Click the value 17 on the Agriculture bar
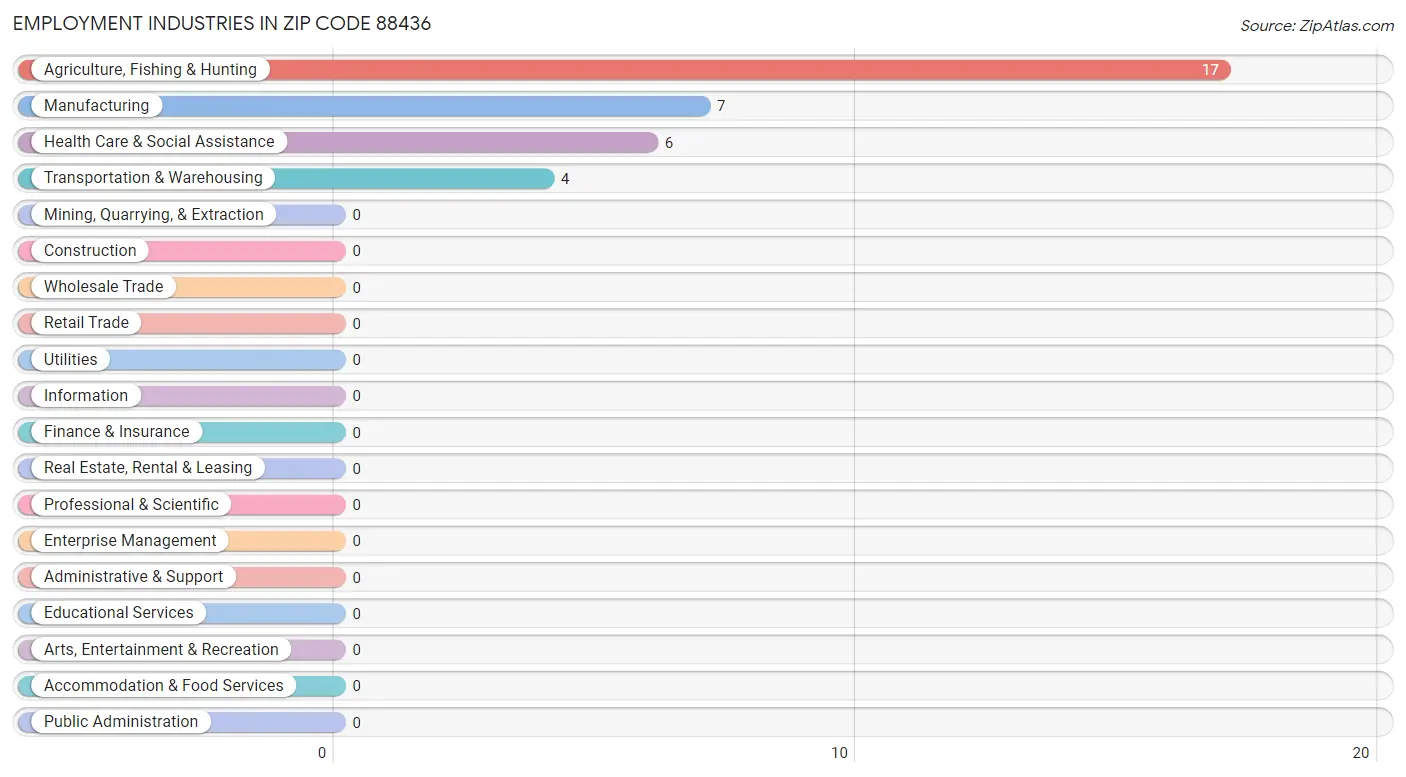Screen dimensions: 1406x777 click(1210, 70)
